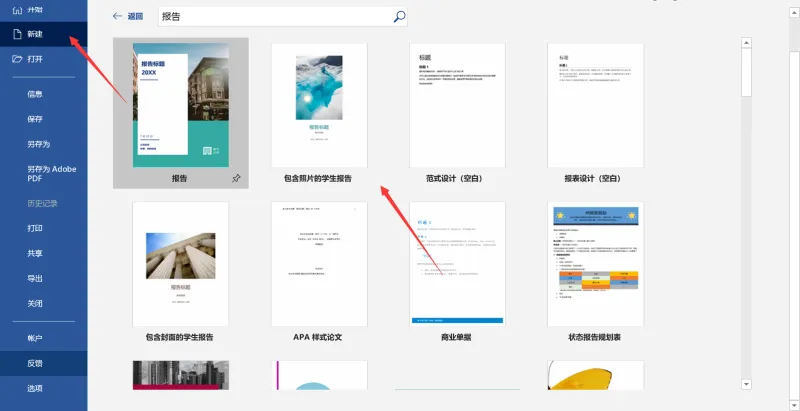
Task: Click the 商业单据 caption
Action: 456,337
